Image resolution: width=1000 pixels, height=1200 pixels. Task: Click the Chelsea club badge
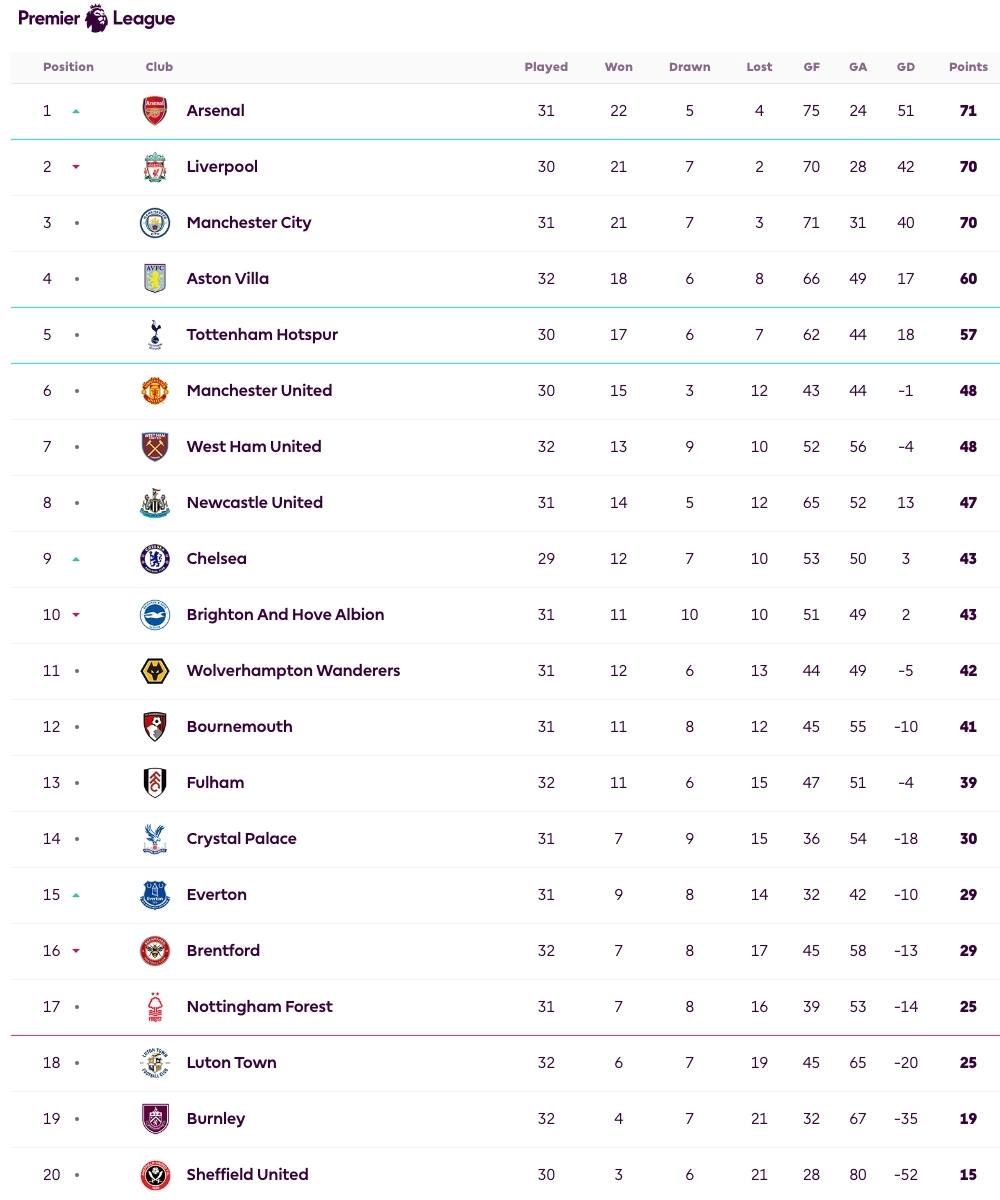click(155, 559)
